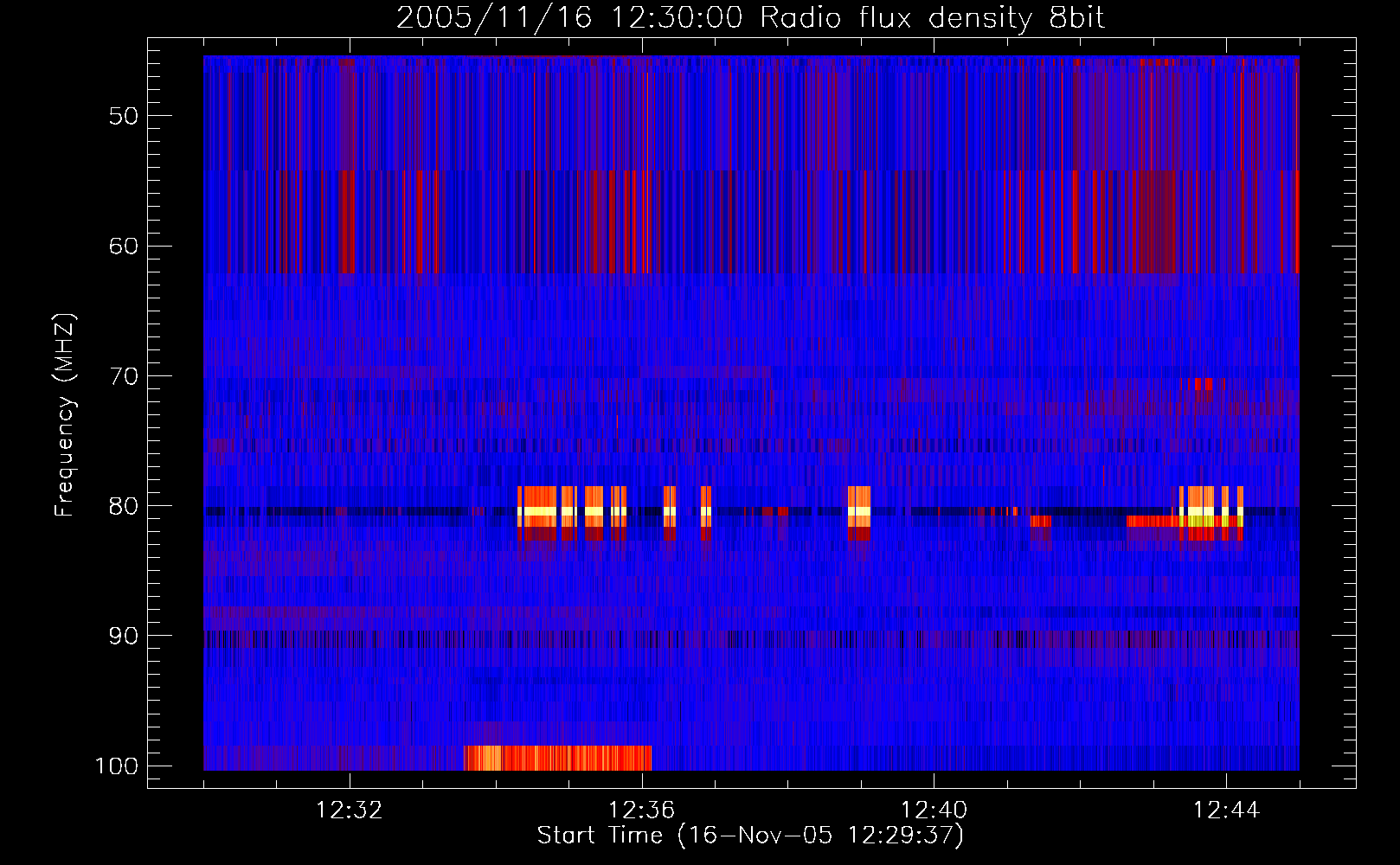Viewport: 1400px width, 865px height.
Task: Click the 80 frequency tick label
Action: click(124, 506)
